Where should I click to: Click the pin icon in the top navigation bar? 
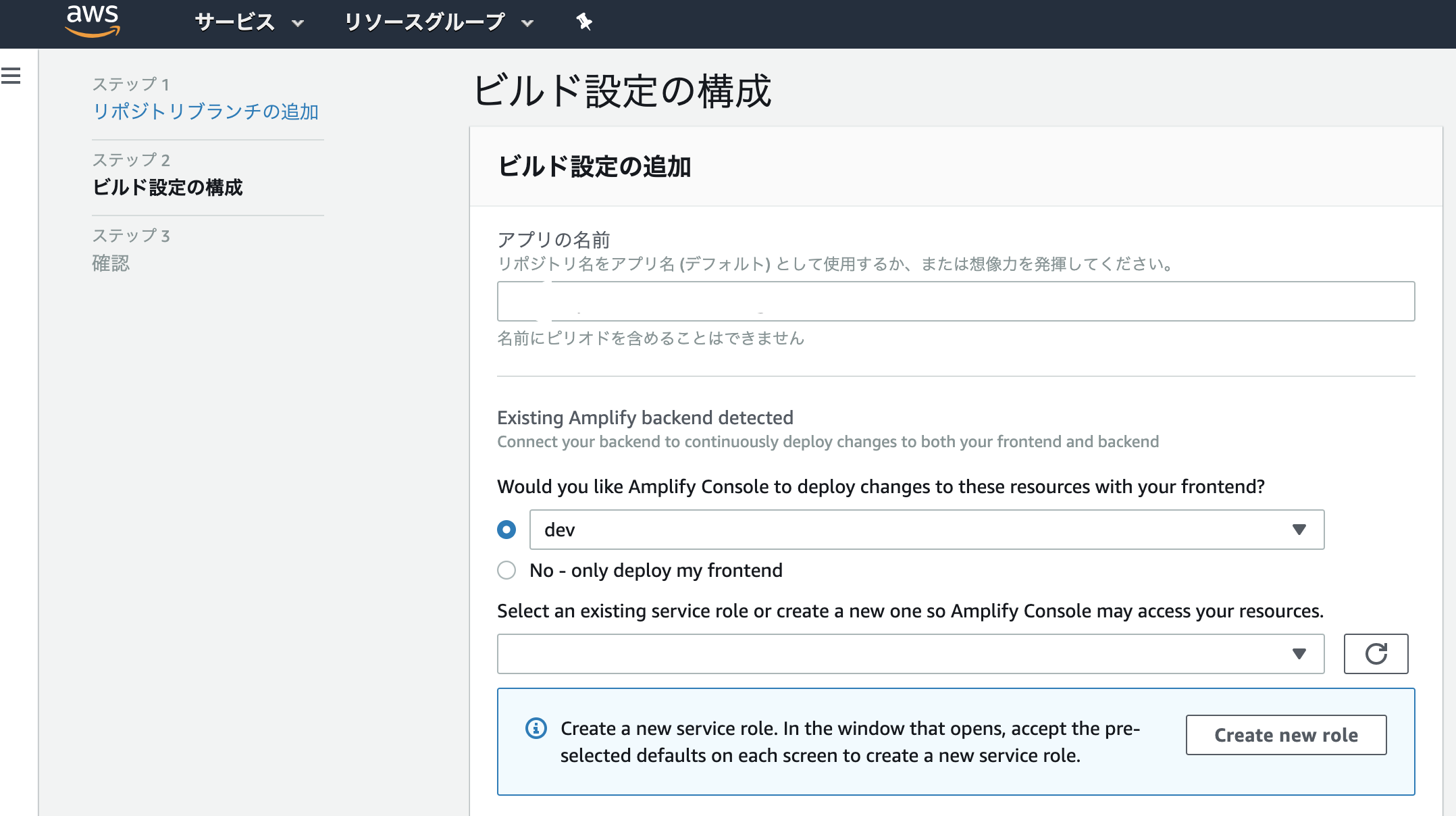pos(583,21)
